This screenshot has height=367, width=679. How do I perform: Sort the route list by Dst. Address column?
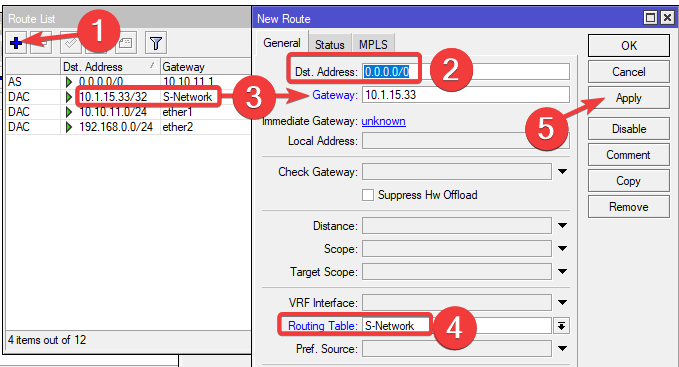(x=110, y=67)
